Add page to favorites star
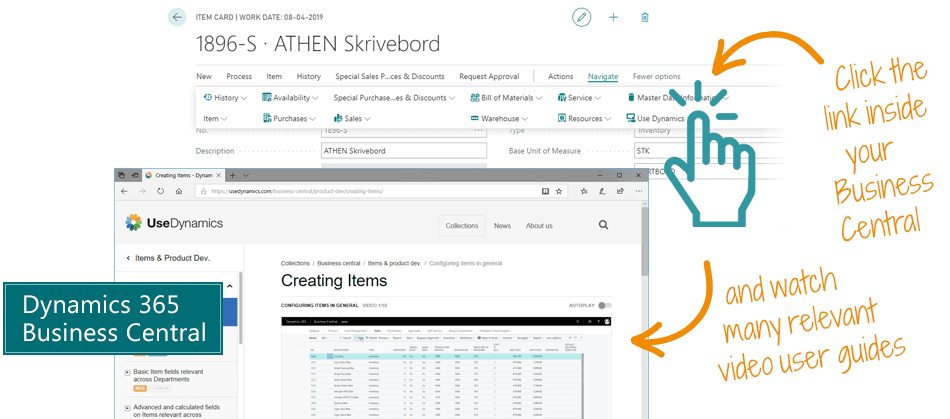The image size is (950, 419). (559, 191)
